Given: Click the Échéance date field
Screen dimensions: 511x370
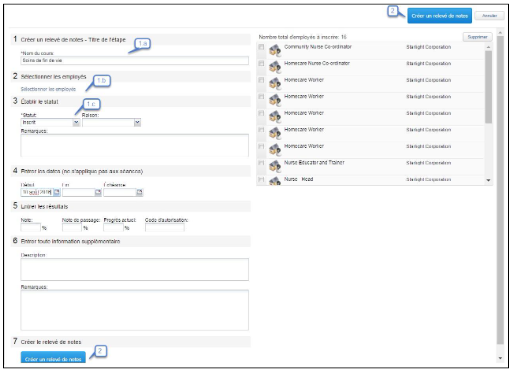Looking at the screenshot, I should (120, 192).
